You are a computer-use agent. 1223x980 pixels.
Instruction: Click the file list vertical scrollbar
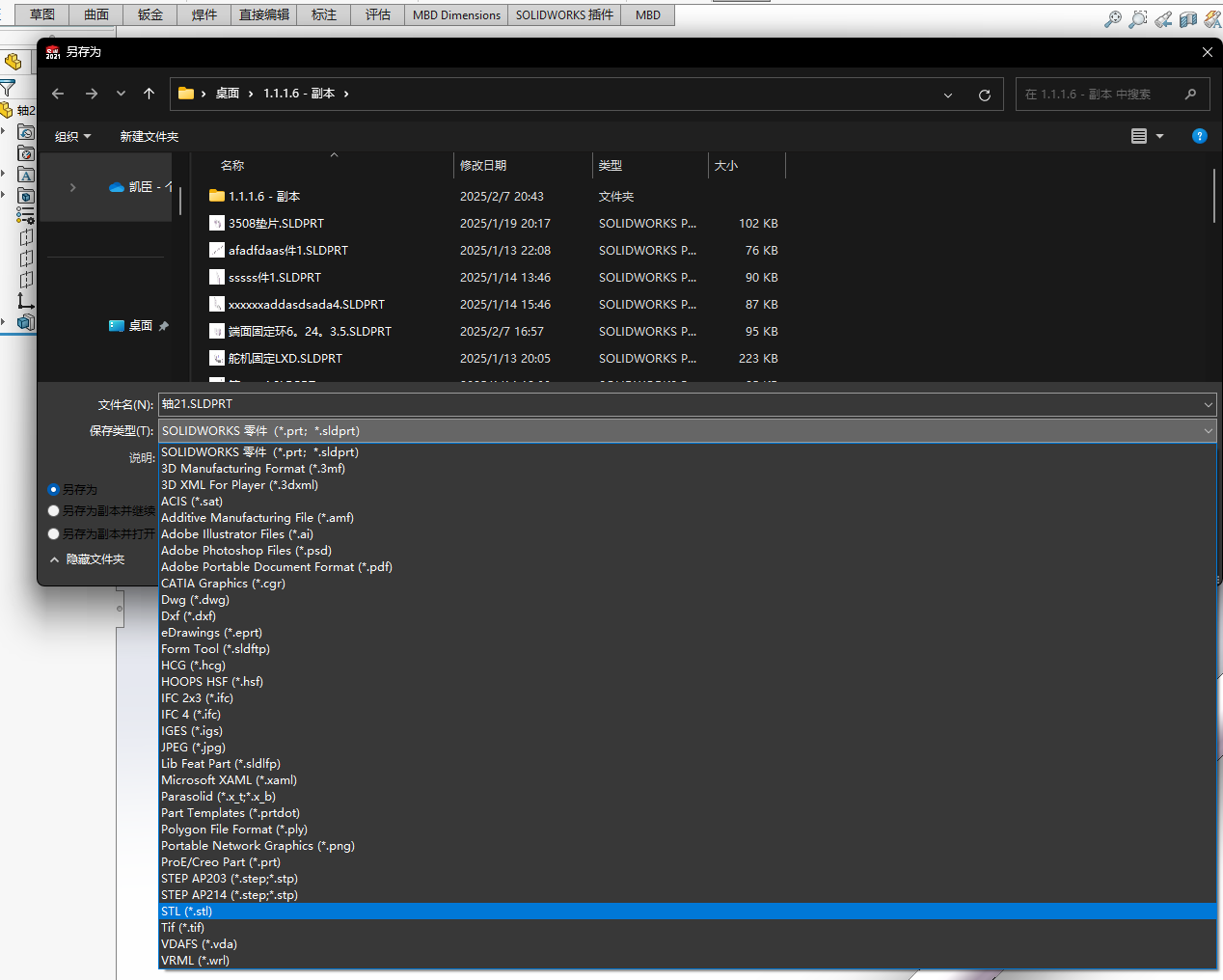(x=1214, y=197)
